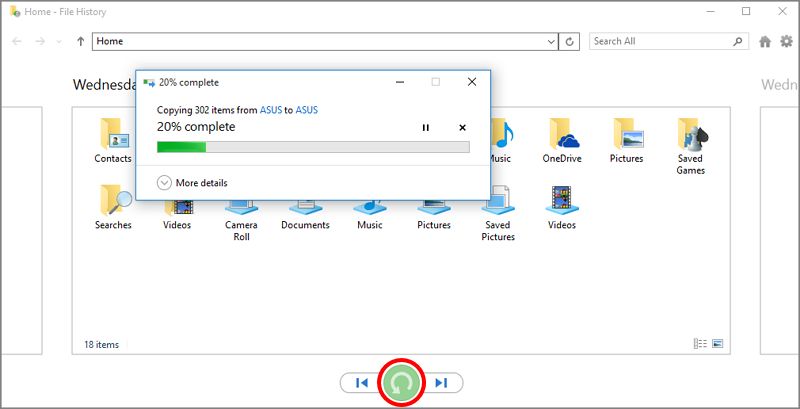Image resolution: width=800 pixels, height=409 pixels.
Task: Open File History settings gear
Action: pyautogui.click(x=786, y=41)
